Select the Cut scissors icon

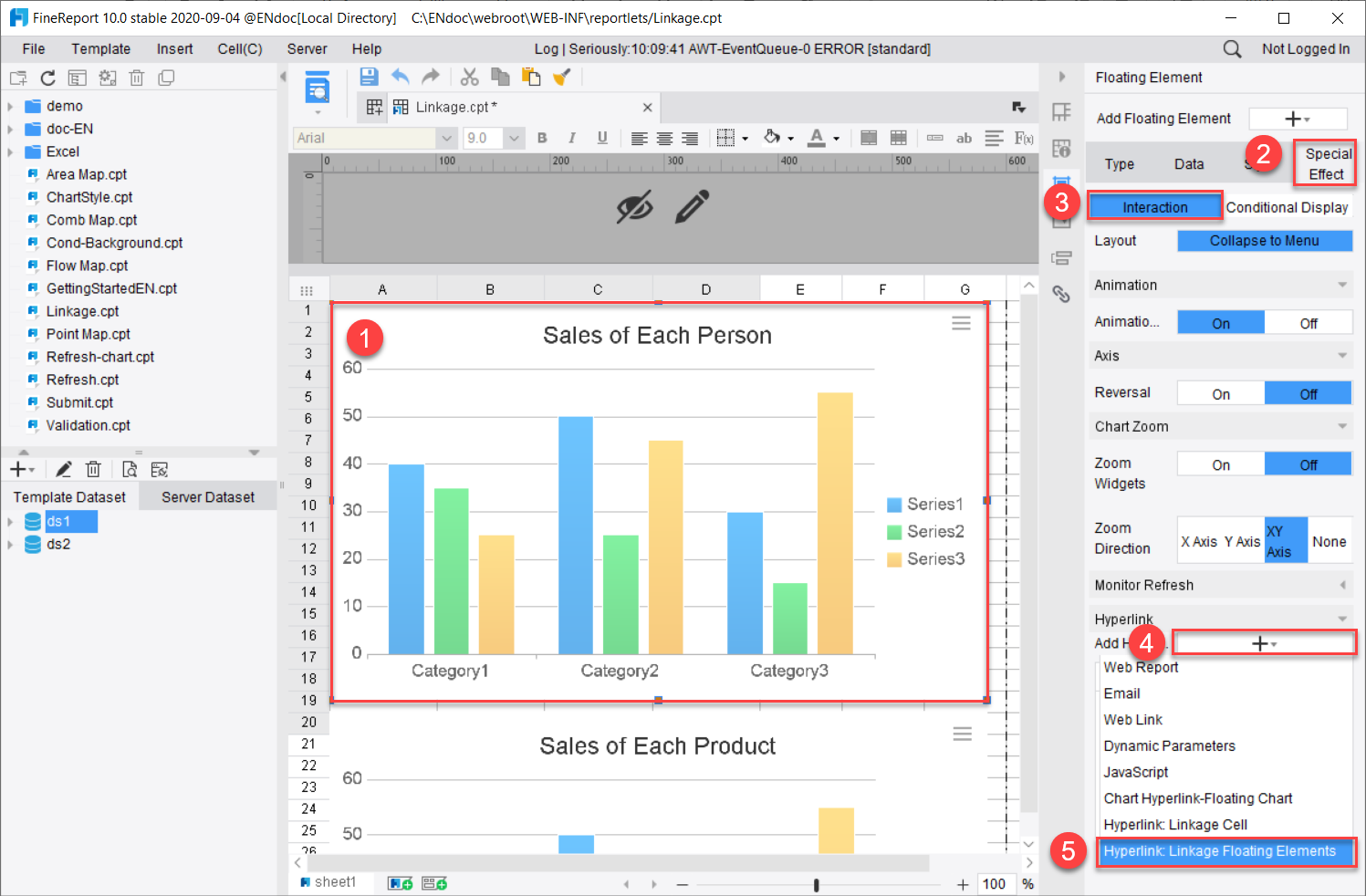469,77
